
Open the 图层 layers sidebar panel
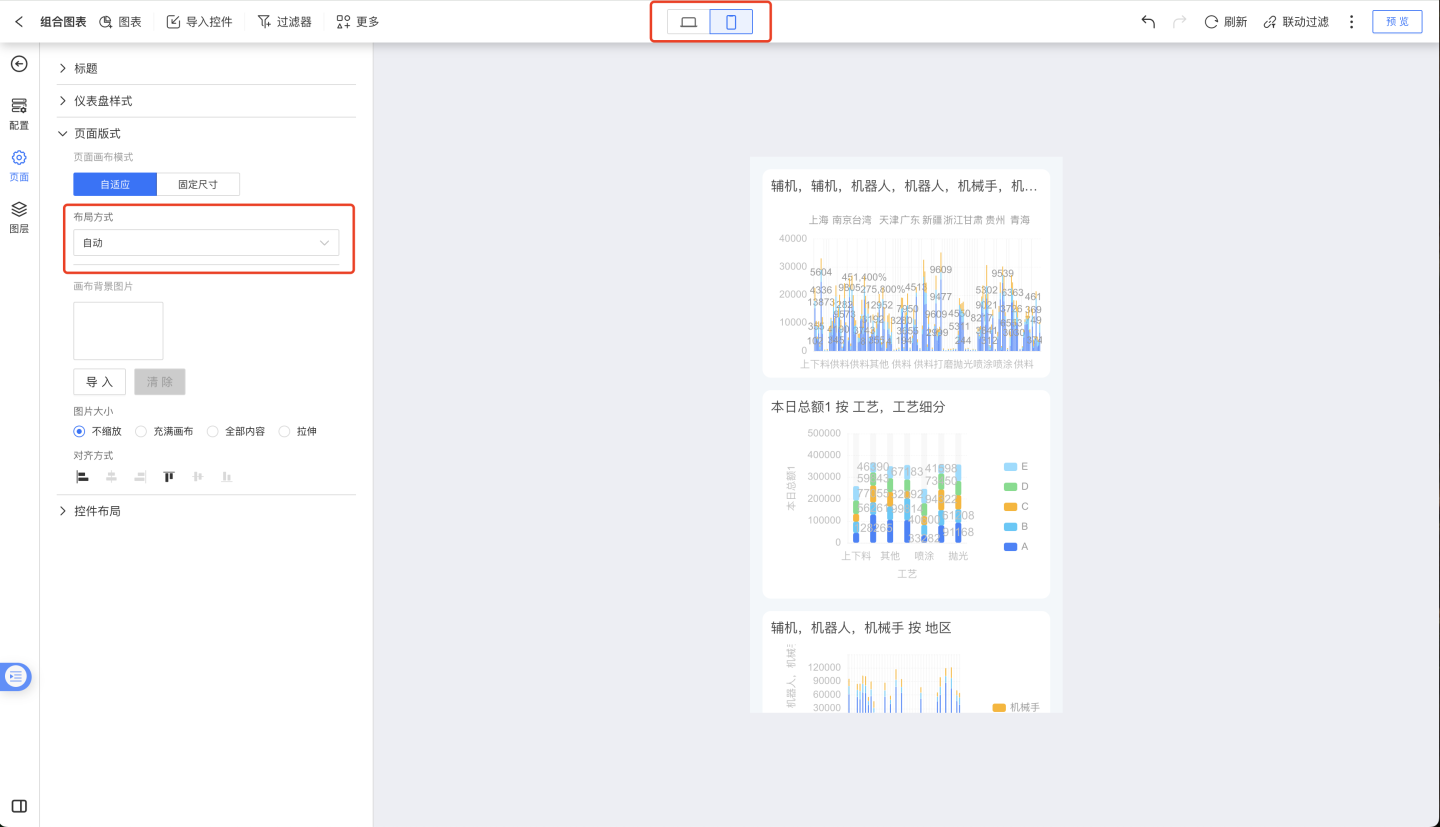[19, 216]
